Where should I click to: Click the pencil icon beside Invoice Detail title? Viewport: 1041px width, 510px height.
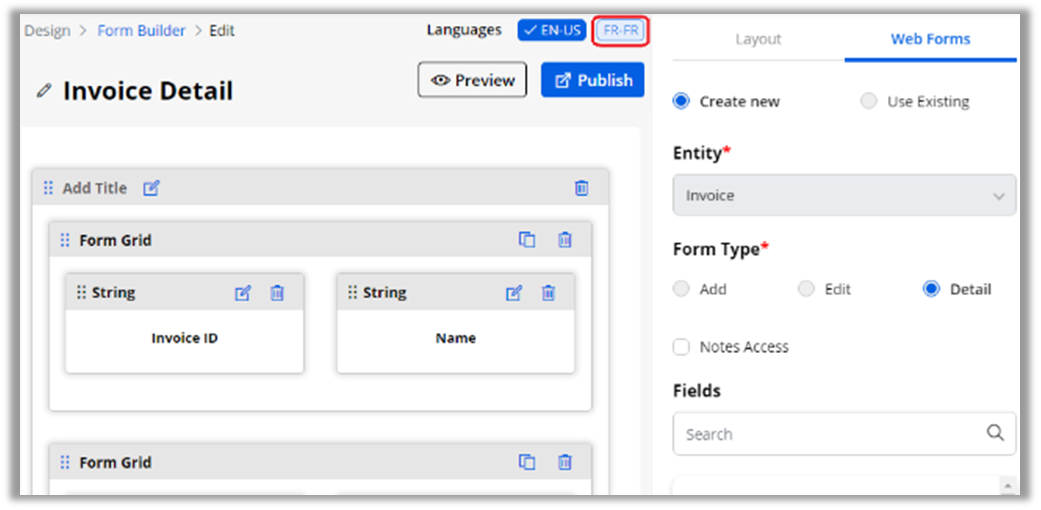tap(43, 91)
